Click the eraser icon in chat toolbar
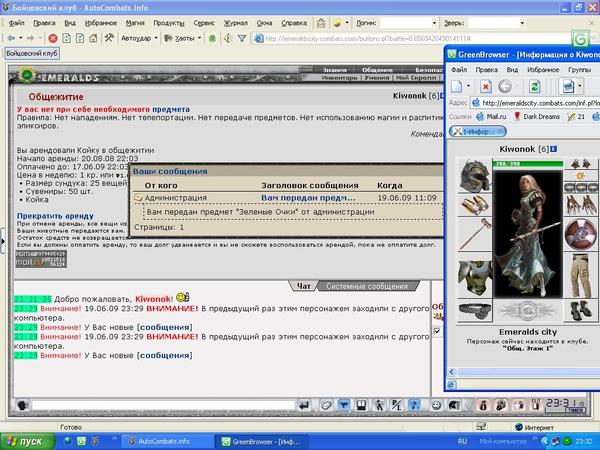The height and width of the screenshot is (450, 600). [x=326, y=405]
